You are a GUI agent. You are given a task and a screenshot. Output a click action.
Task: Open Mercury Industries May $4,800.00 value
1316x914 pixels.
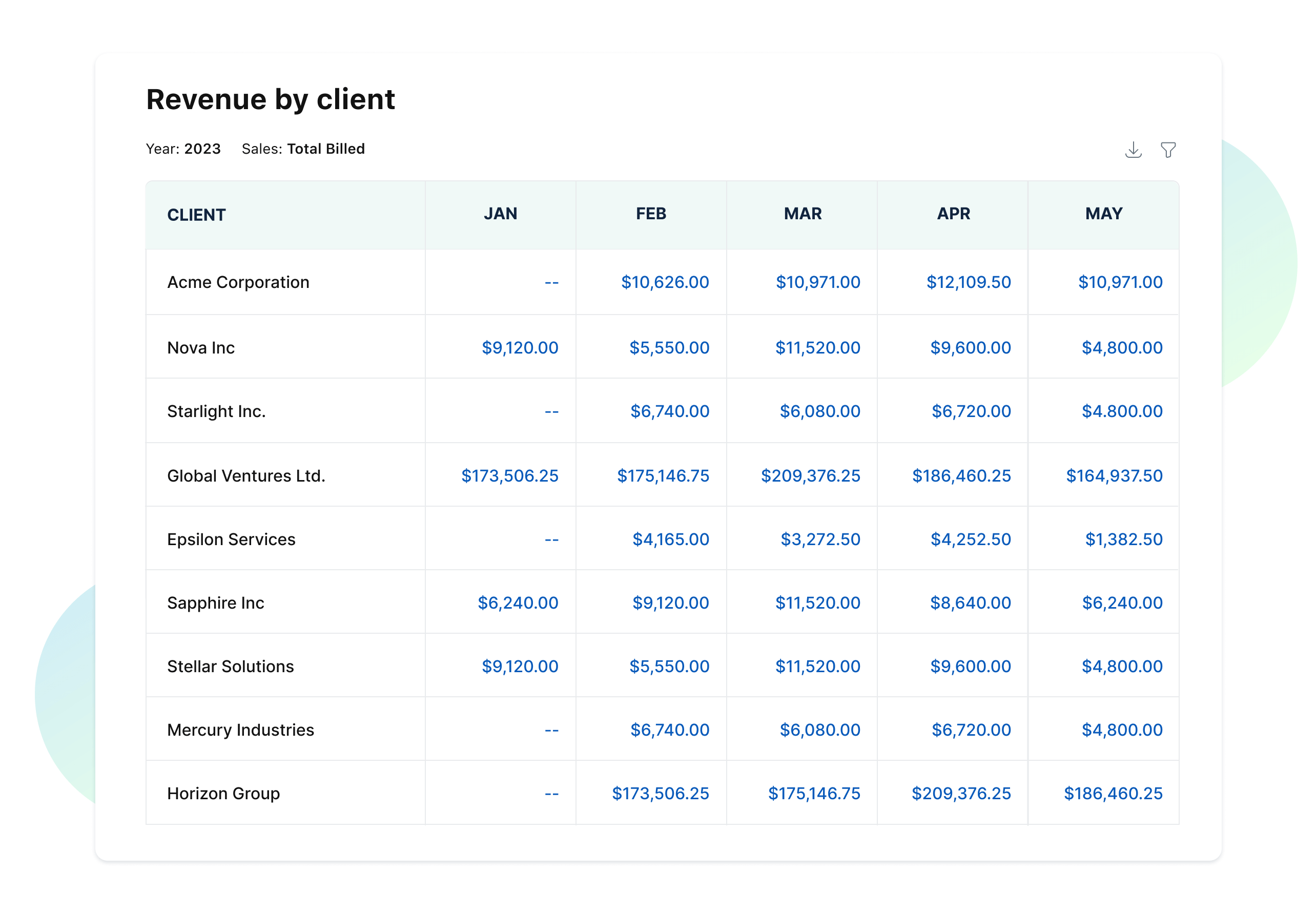(1121, 730)
